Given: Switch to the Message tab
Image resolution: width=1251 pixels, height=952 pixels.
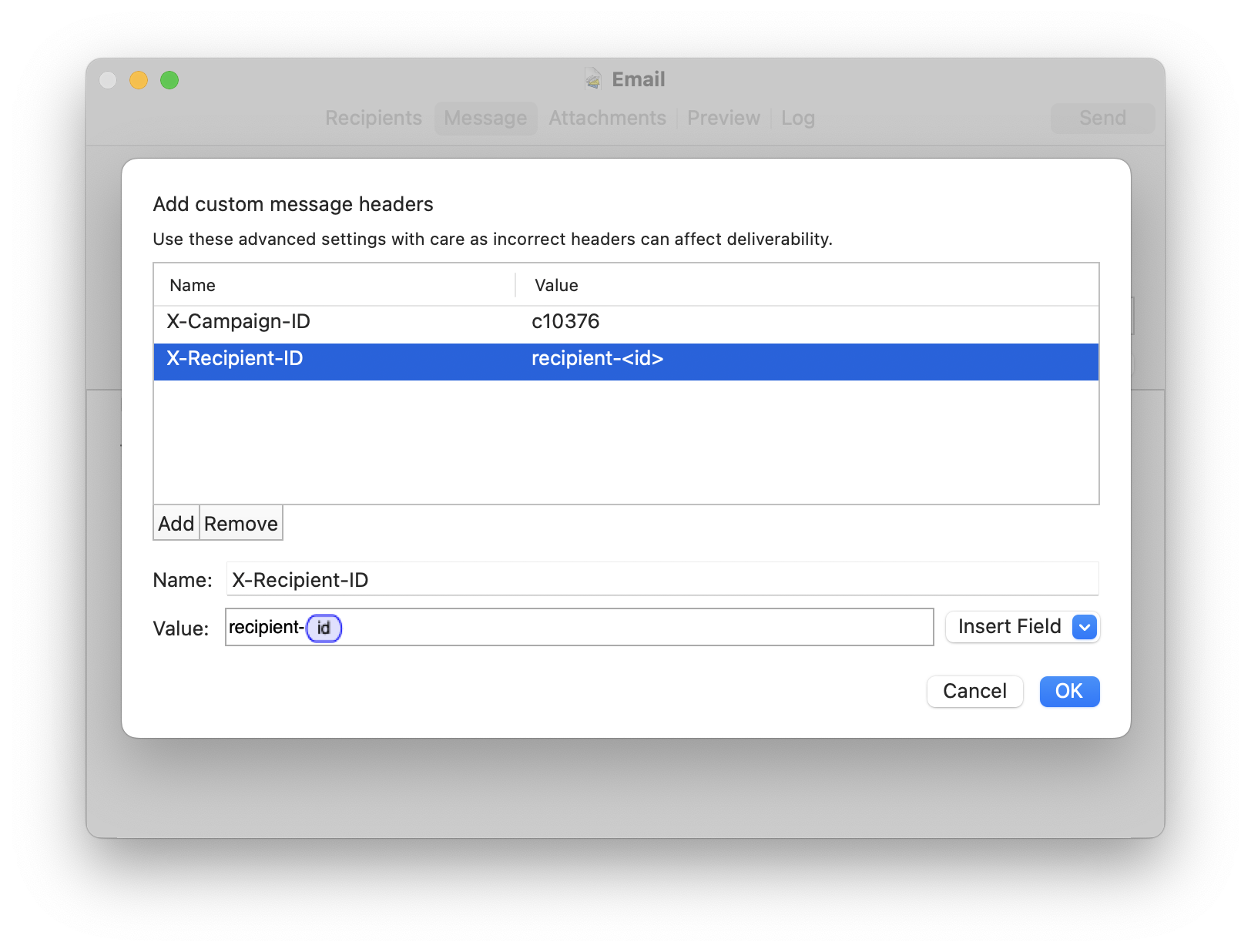Looking at the screenshot, I should click(485, 118).
